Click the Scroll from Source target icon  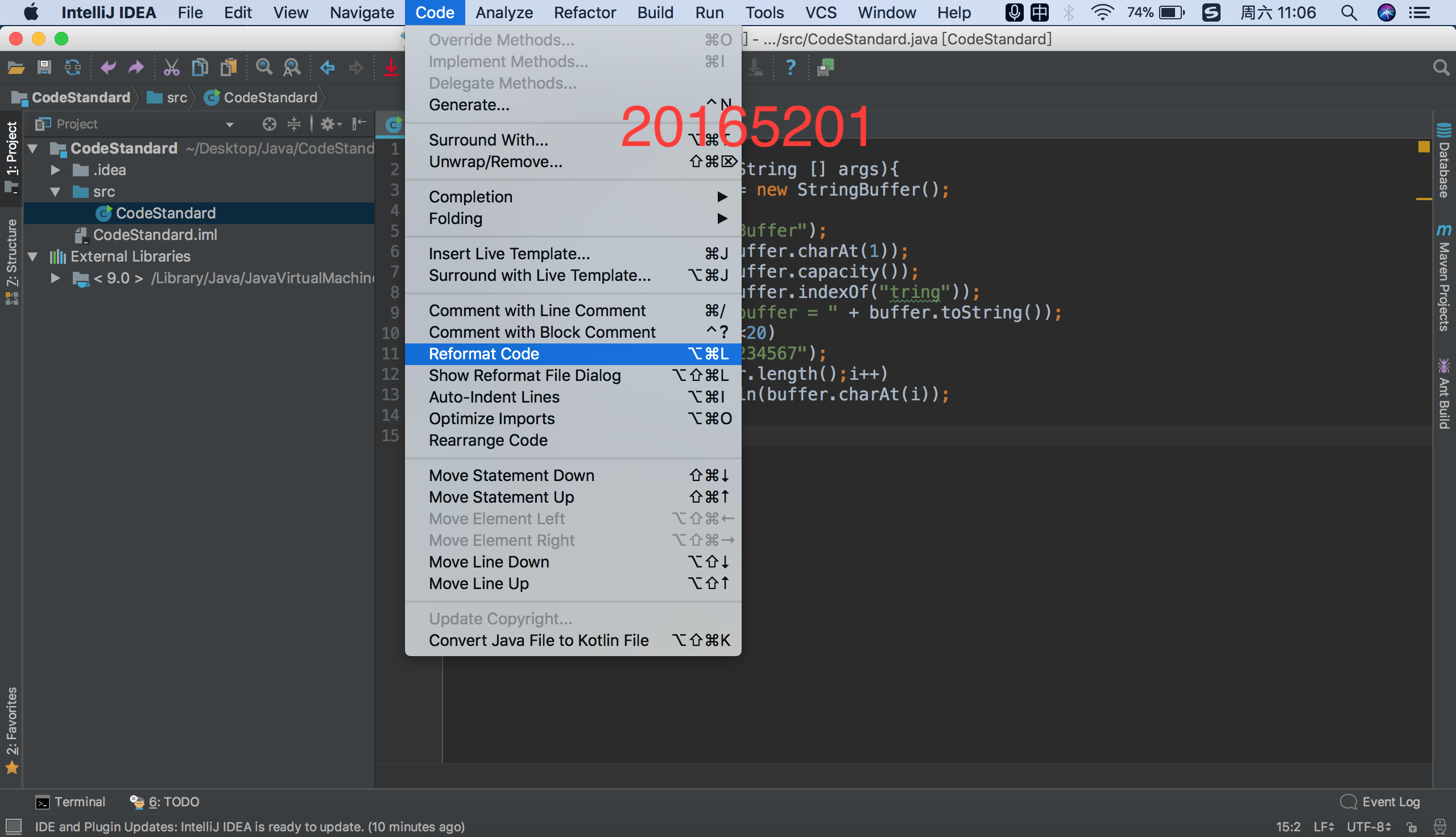[x=269, y=124]
